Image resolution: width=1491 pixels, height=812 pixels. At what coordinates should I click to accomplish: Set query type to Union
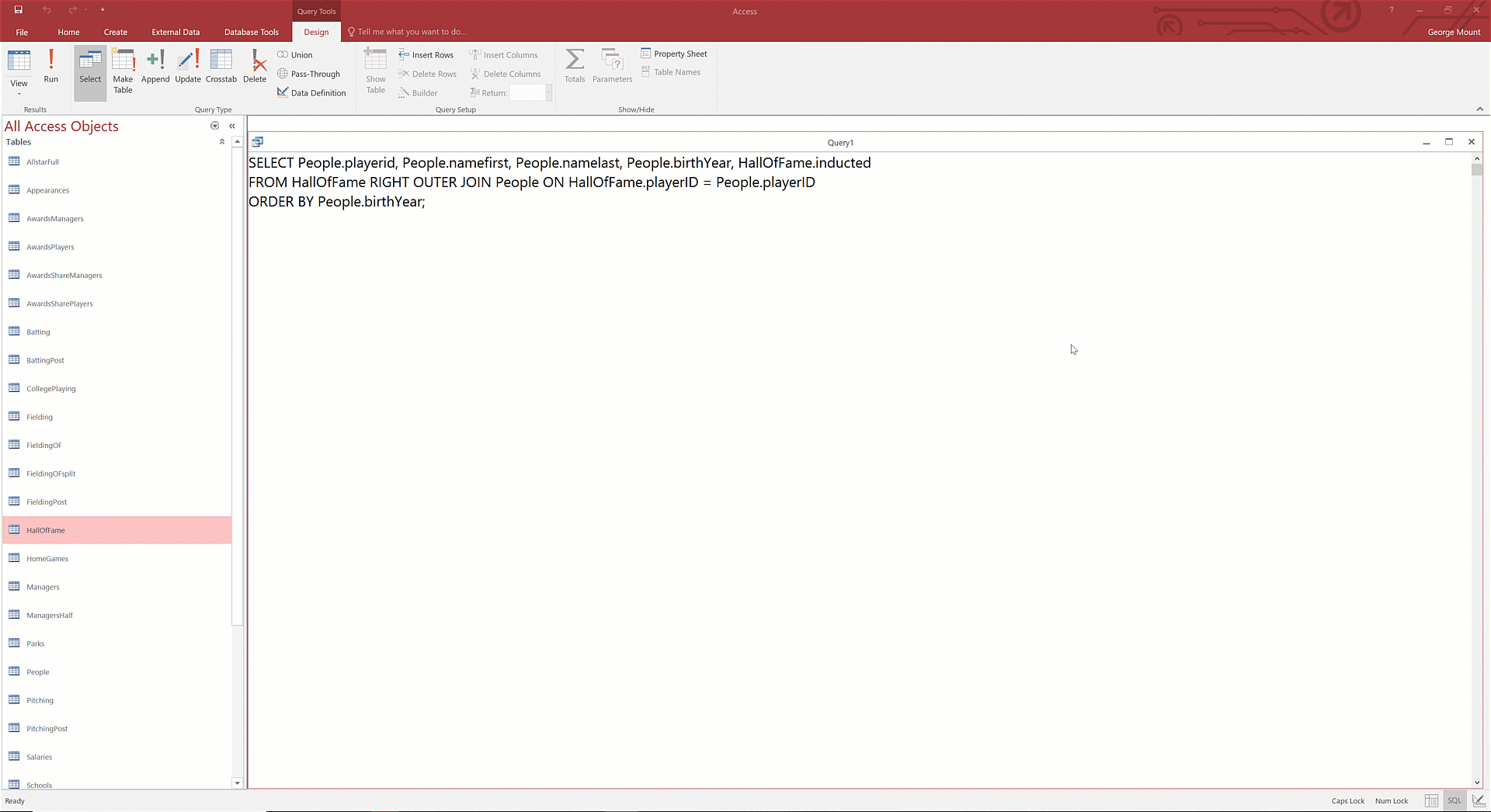pos(295,55)
